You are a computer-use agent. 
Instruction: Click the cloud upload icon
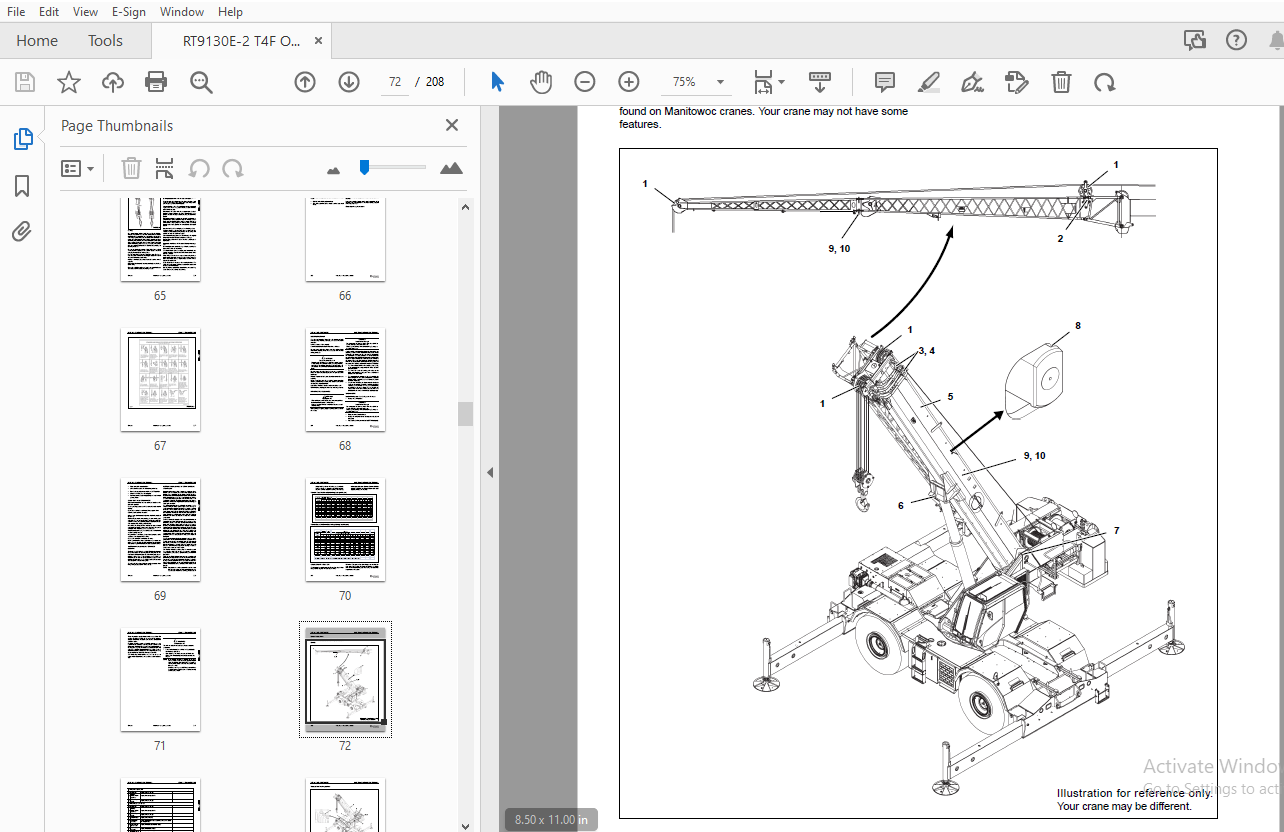[113, 82]
